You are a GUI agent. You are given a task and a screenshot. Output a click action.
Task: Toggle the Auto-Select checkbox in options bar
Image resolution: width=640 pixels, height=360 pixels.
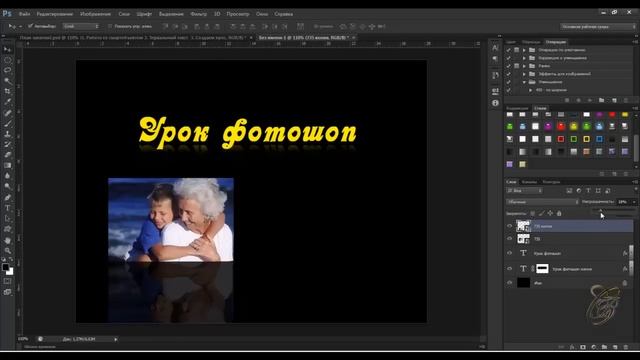(30, 26)
